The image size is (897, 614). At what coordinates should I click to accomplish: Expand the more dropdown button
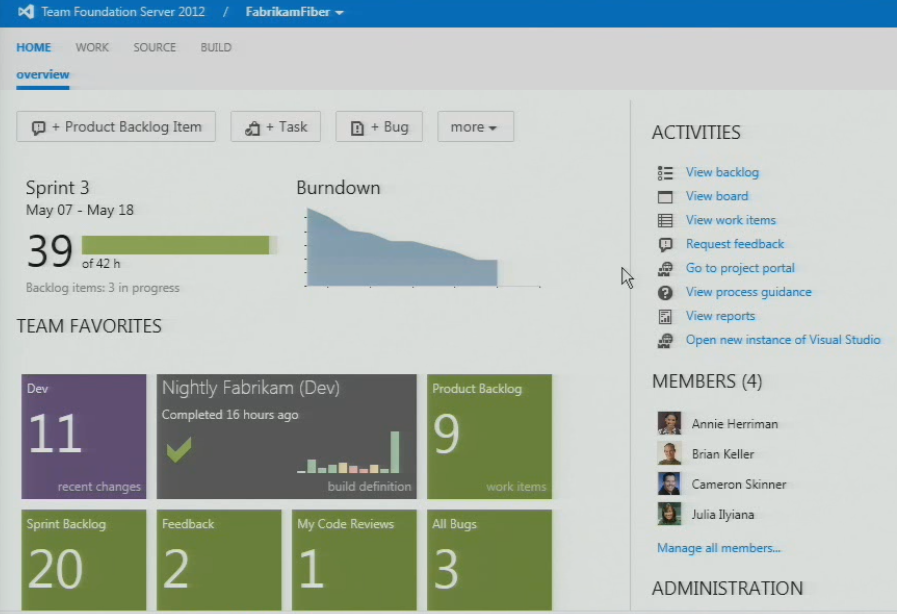475,126
